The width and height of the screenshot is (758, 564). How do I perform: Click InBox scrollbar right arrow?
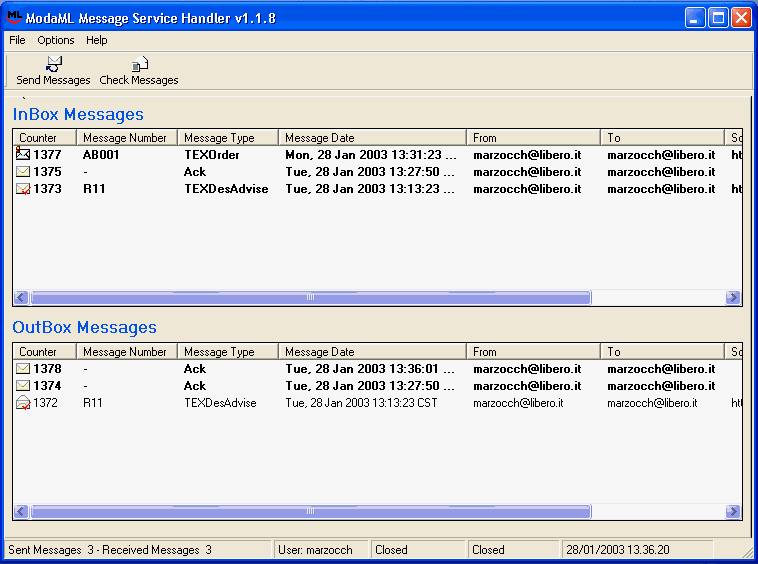[733, 297]
